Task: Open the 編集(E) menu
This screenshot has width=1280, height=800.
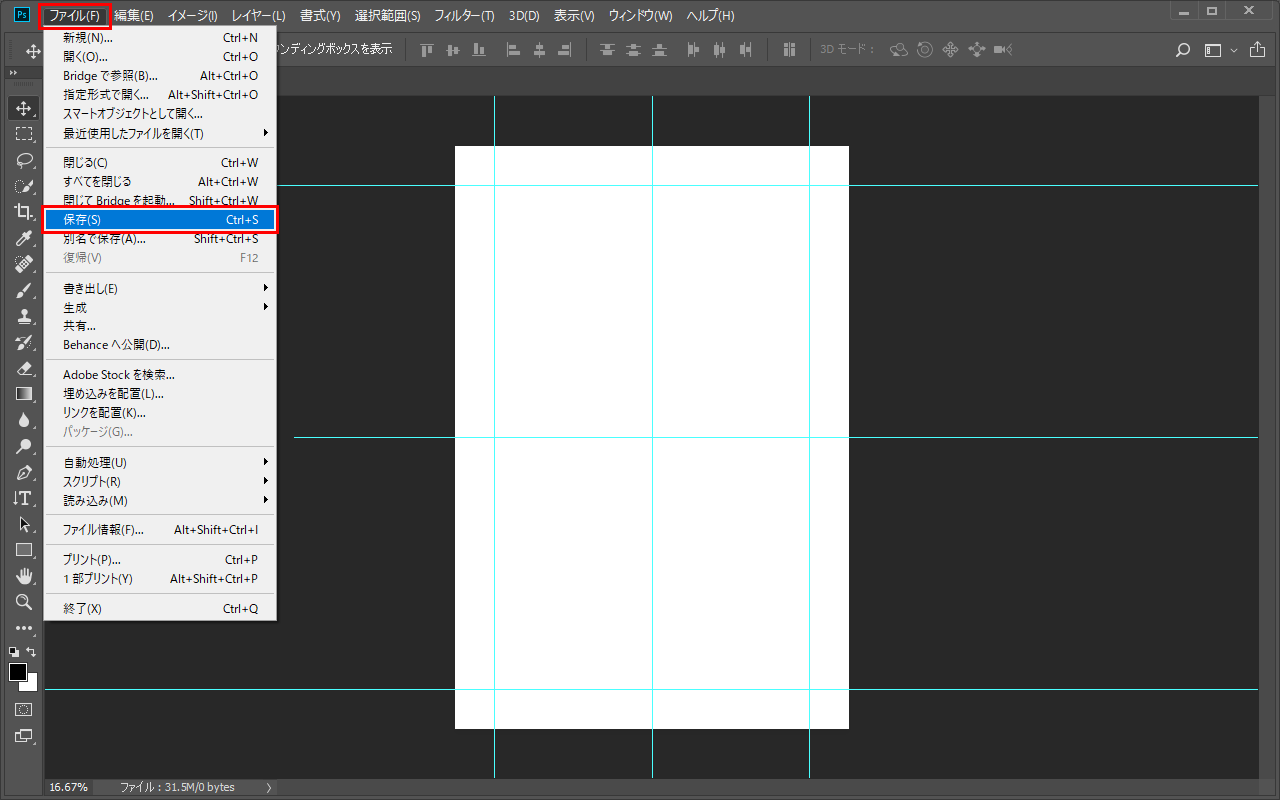Action: pyautogui.click(x=134, y=15)
